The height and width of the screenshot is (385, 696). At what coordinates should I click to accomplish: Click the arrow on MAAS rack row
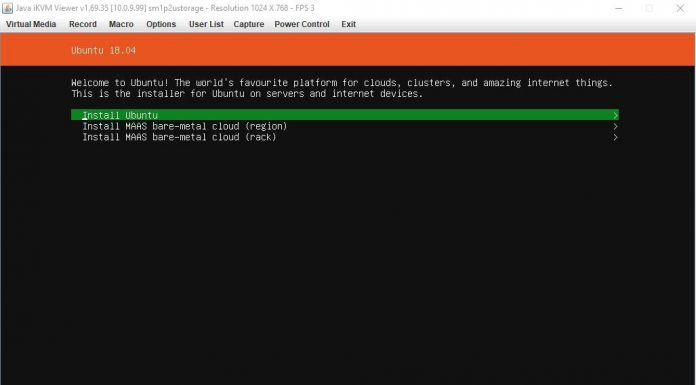(x=615, y=138)
